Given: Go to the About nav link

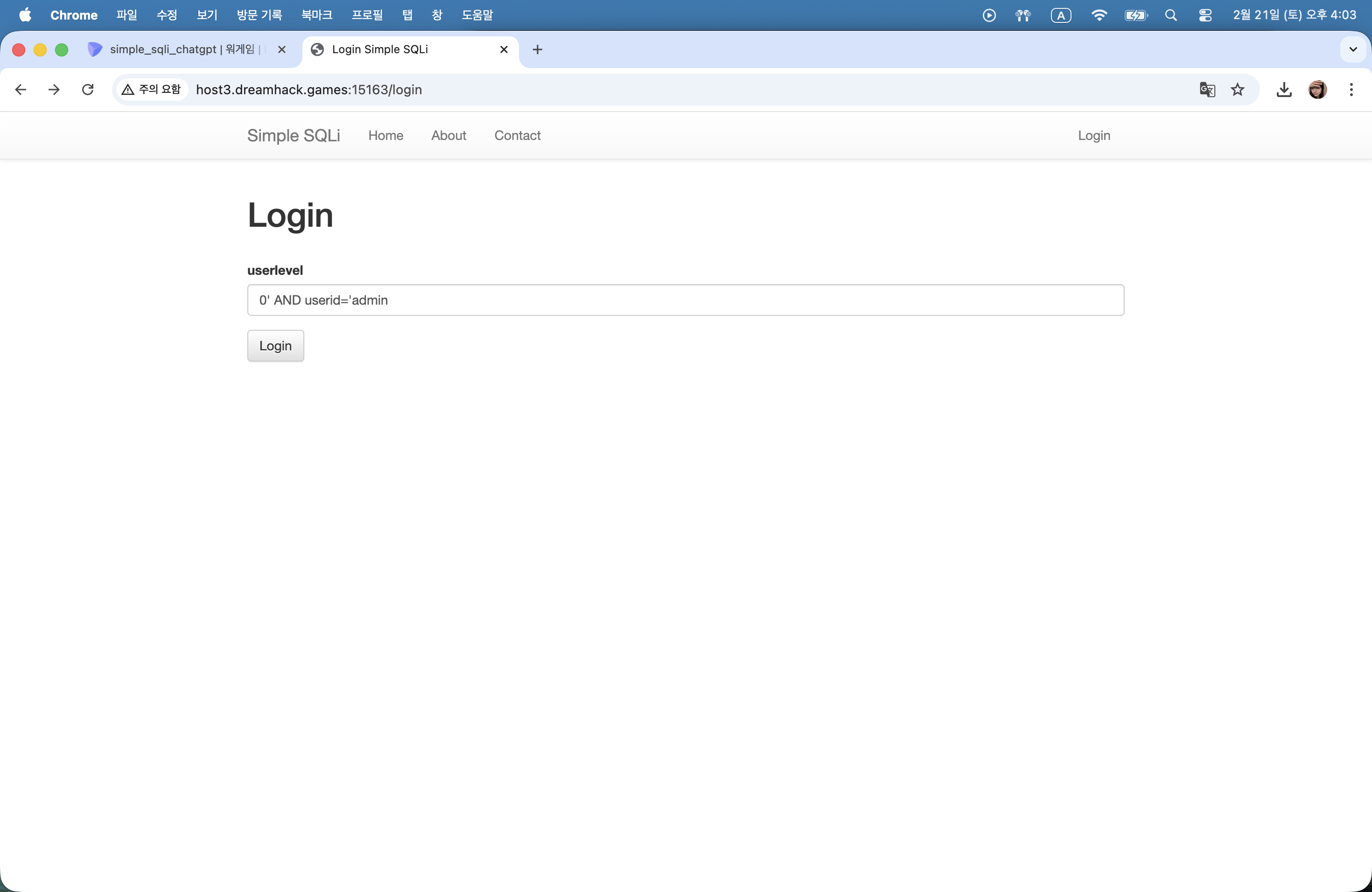Looking at the screenshot, I should coord(448,135).
